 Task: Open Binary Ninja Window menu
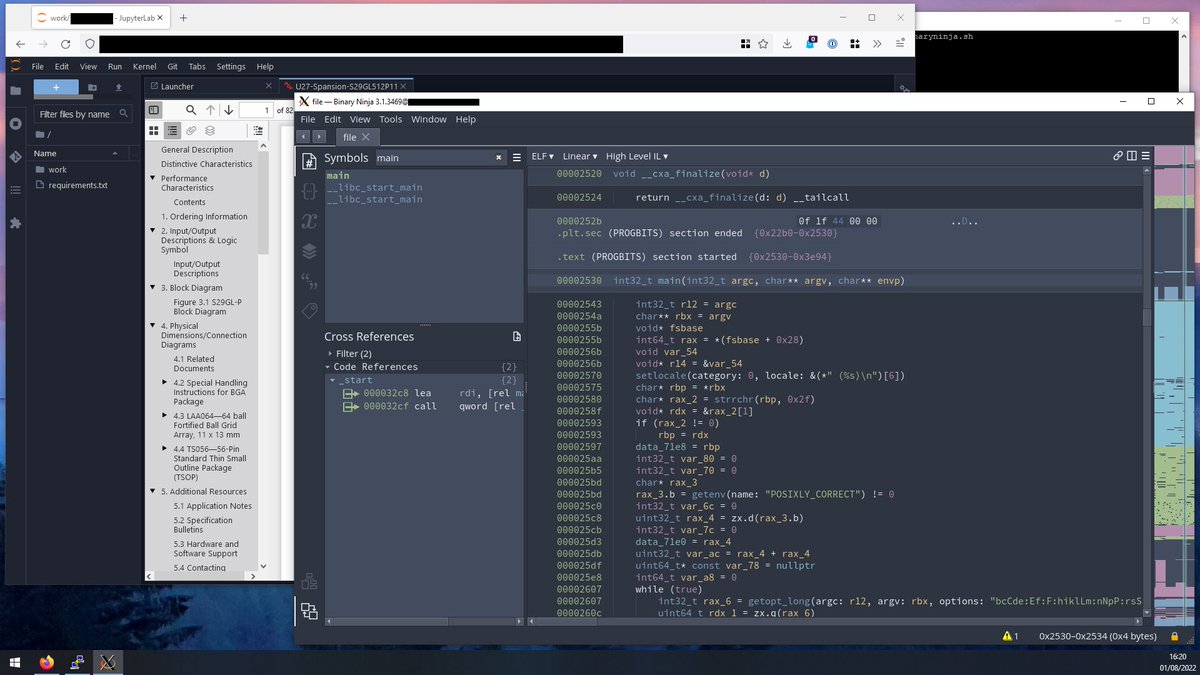pyautogui.click(x=429, y=119)
